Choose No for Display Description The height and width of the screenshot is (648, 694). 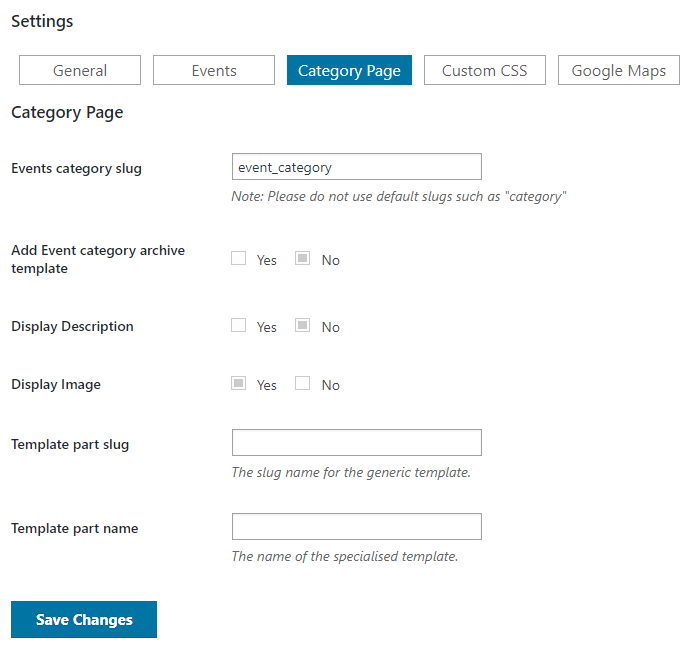(x=302, y=325)
